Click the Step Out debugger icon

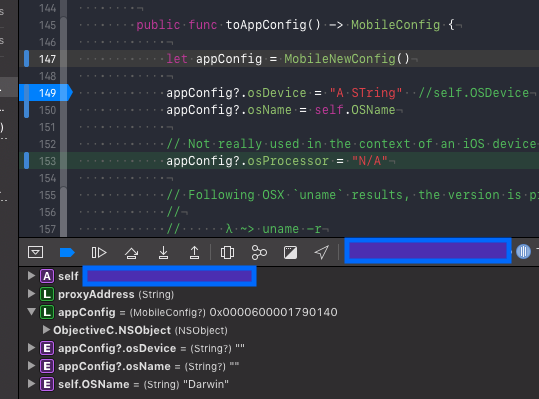195,253
